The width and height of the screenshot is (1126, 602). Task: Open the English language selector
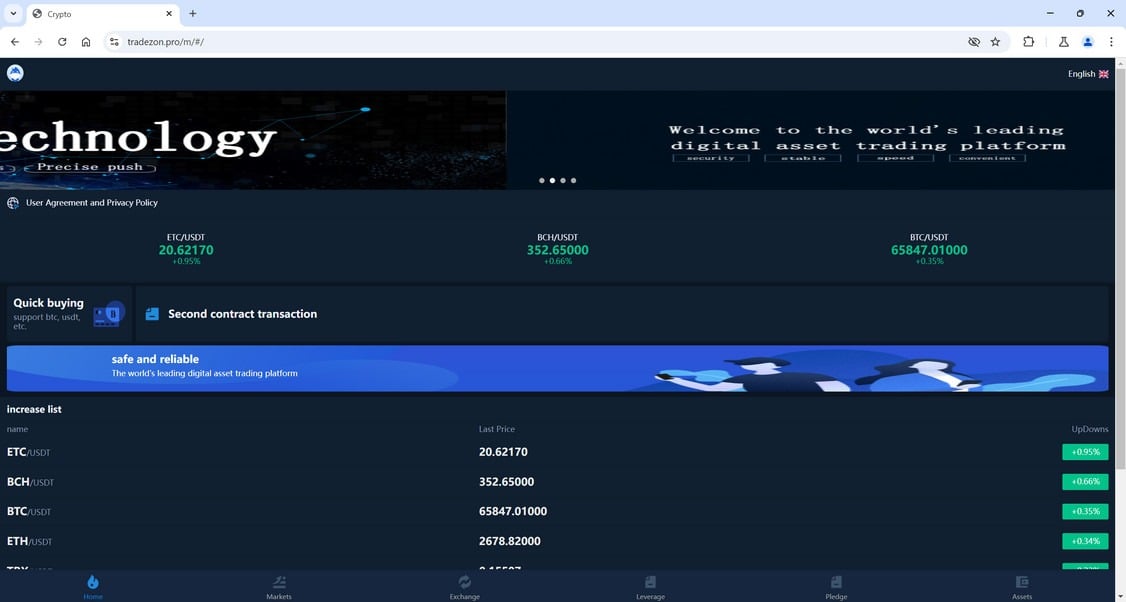(x=1087, y=73)
